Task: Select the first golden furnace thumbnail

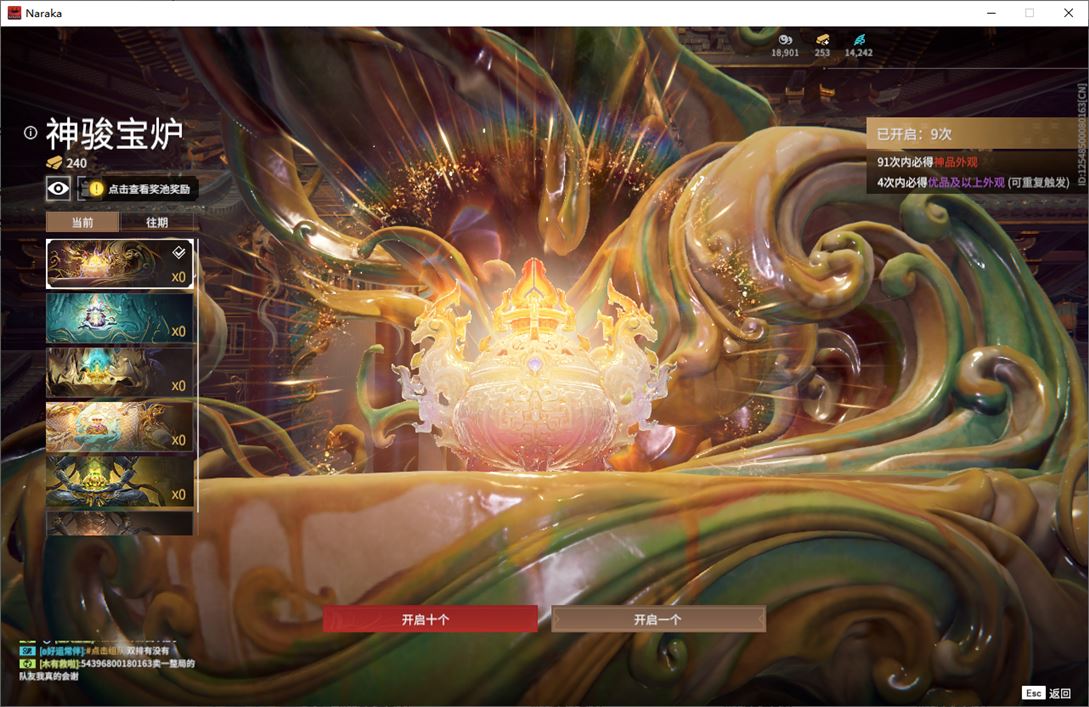Action: 119,264
